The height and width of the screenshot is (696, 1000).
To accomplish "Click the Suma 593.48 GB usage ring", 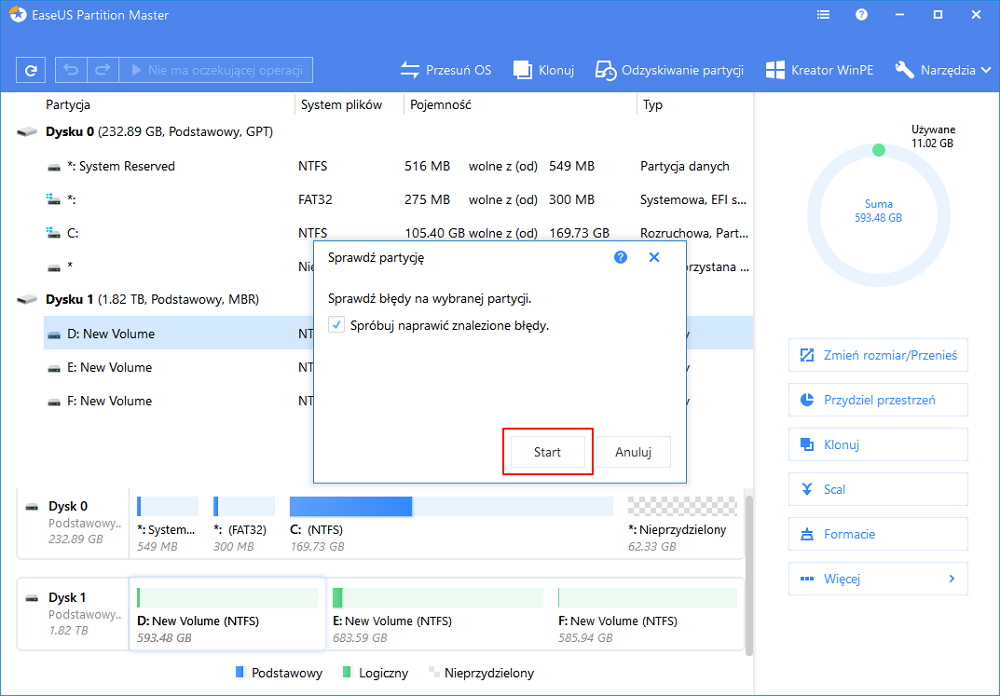I will click(x=878, y=216).
